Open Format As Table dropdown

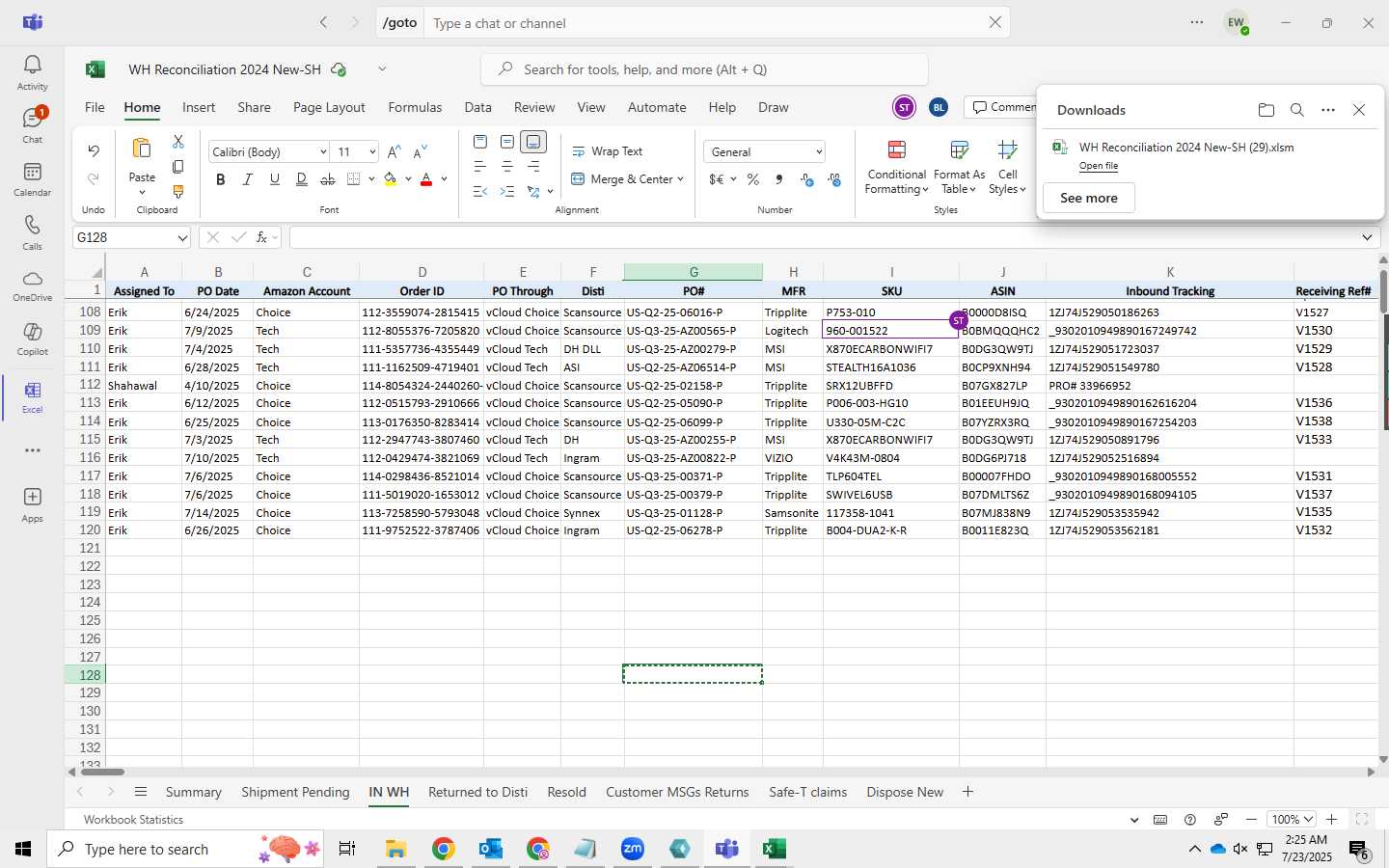point(959,167)
